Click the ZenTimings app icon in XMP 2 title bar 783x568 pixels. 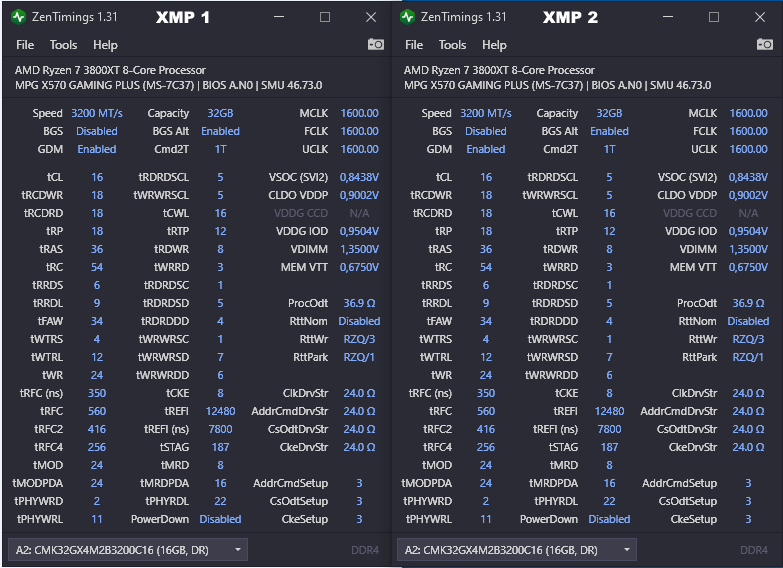tap(407, 17)
